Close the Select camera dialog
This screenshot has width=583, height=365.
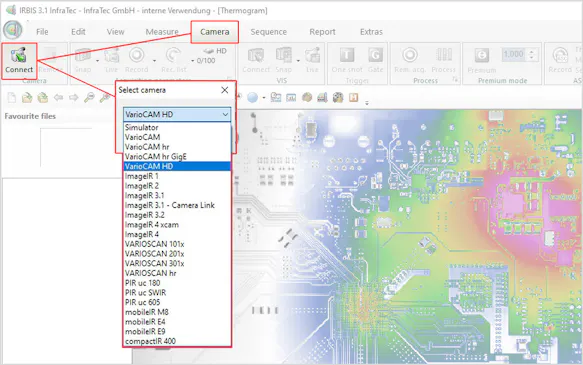coord(225,90)
